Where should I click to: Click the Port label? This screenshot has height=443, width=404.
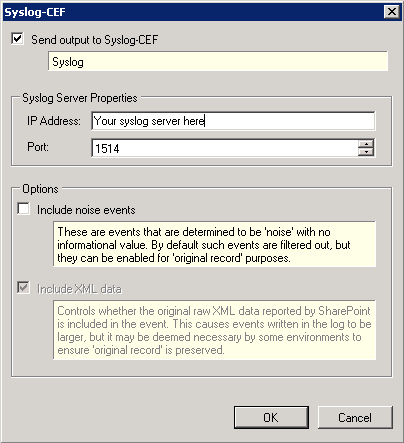(38, 147)
